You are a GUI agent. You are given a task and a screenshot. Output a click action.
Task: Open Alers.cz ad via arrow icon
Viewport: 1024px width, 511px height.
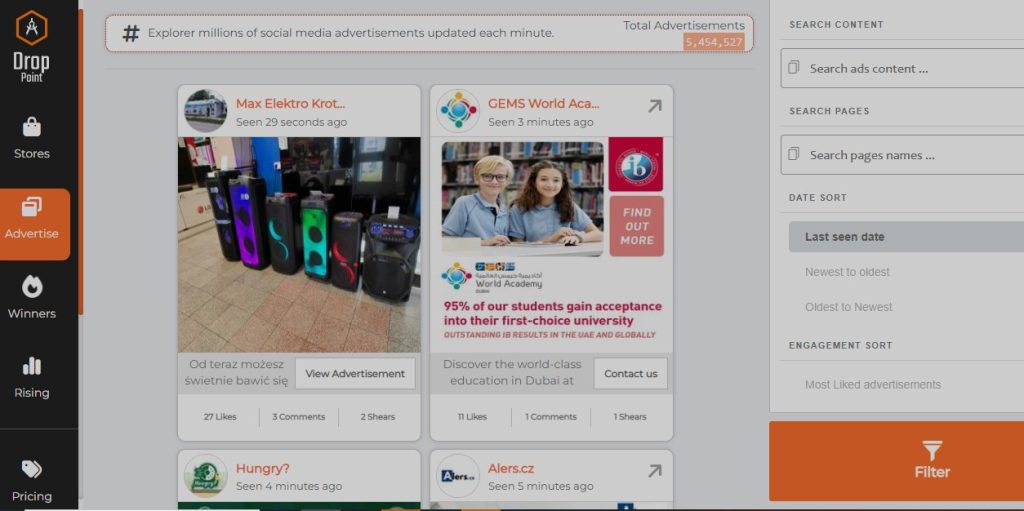coord(654,470)
